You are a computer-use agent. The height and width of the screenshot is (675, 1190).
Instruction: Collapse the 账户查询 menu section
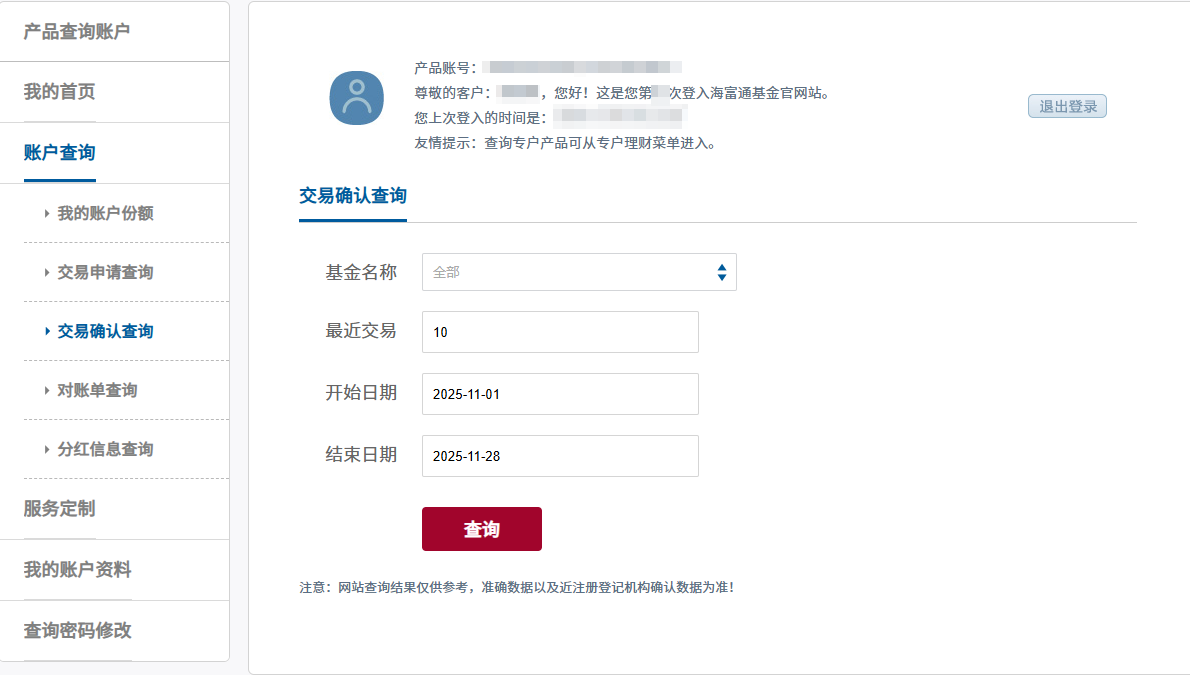click(x=60, y=153)
